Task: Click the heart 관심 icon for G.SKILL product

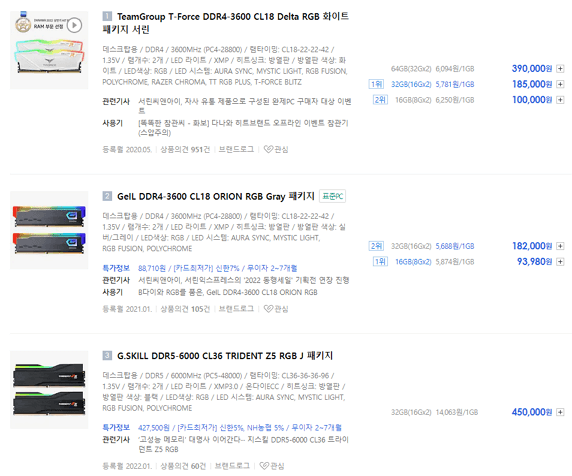Action: tap(272, 466)
